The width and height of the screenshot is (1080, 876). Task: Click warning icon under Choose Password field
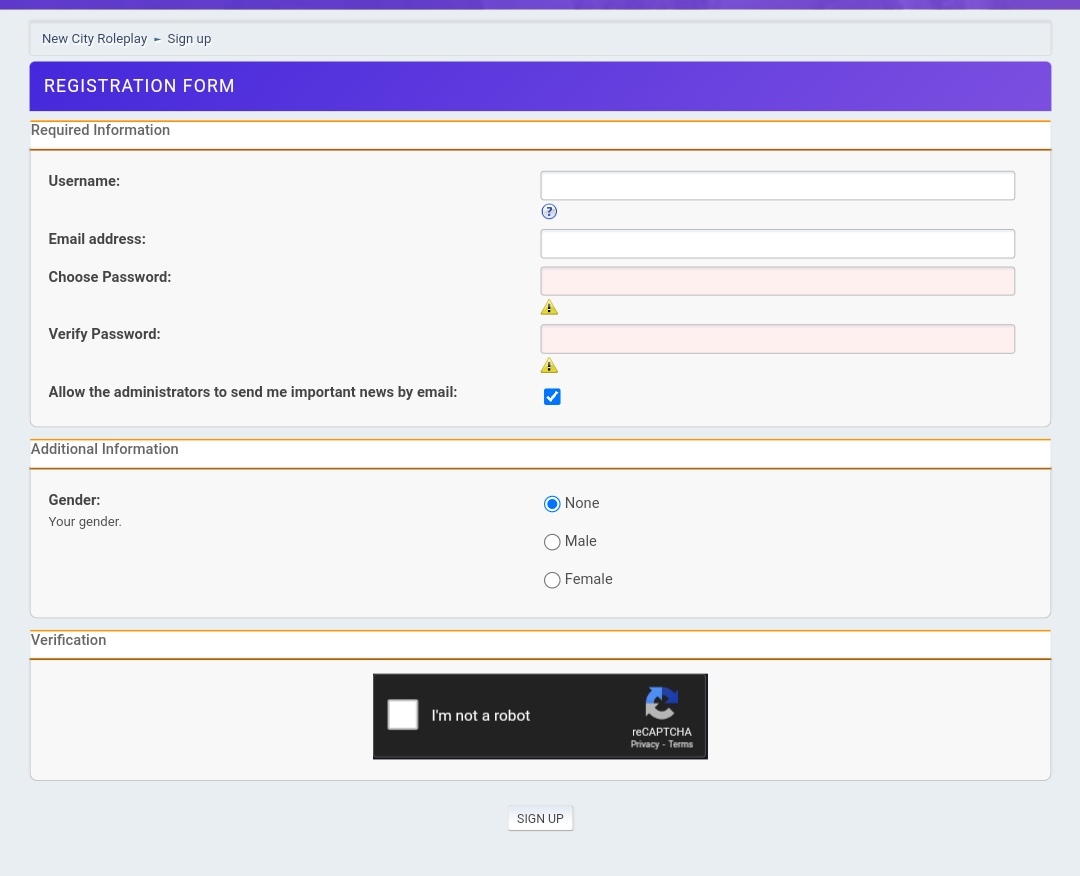[x=549, y=307]
